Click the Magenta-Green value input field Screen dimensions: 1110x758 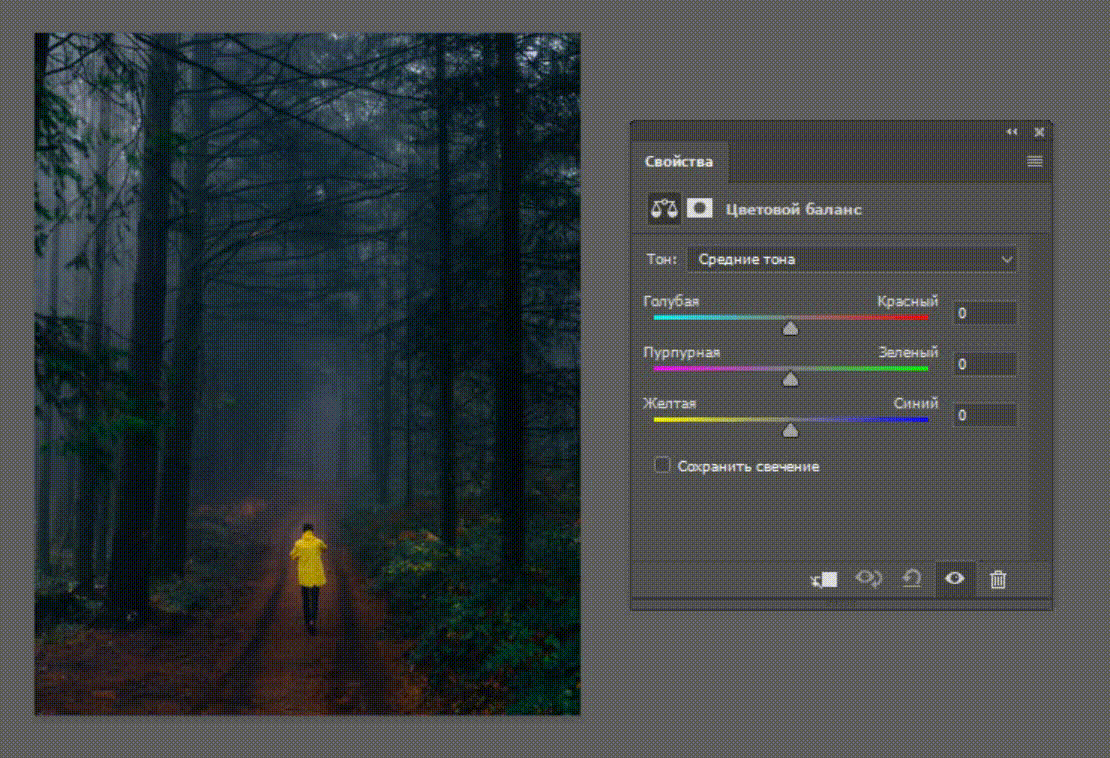coord(985,364)
